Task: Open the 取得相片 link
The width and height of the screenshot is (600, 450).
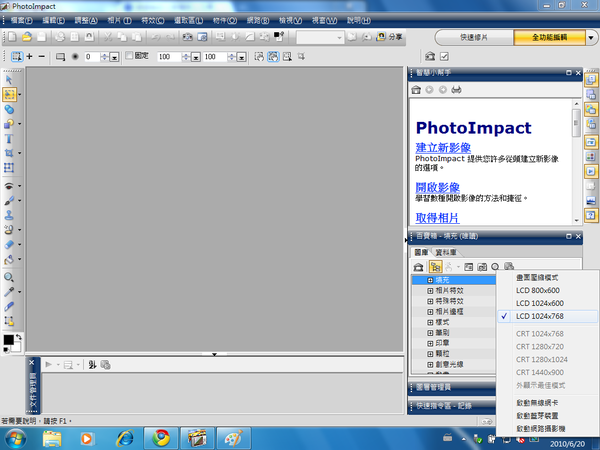Action: (438, 218)
